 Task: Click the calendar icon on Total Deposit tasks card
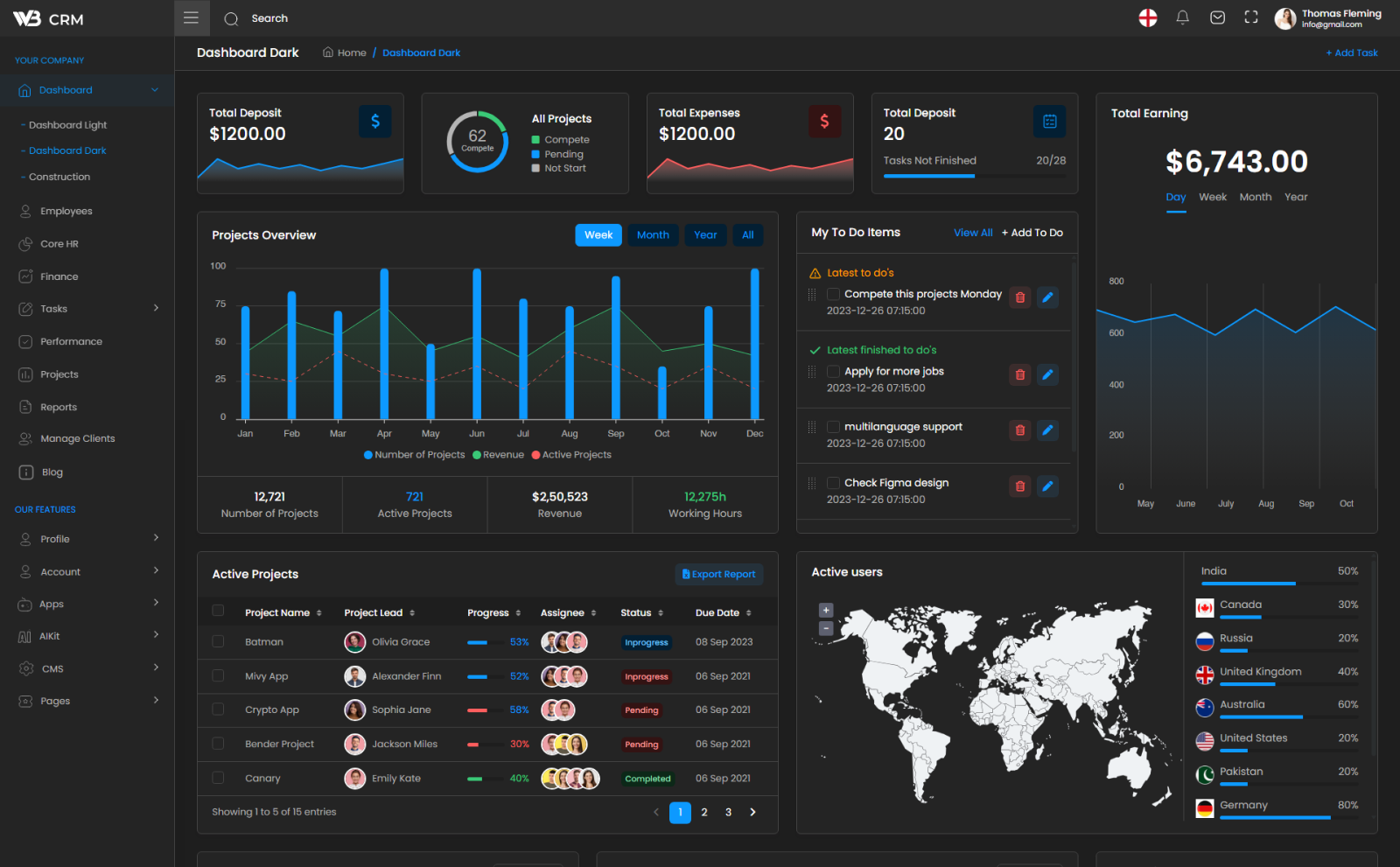pos(1049,121)
